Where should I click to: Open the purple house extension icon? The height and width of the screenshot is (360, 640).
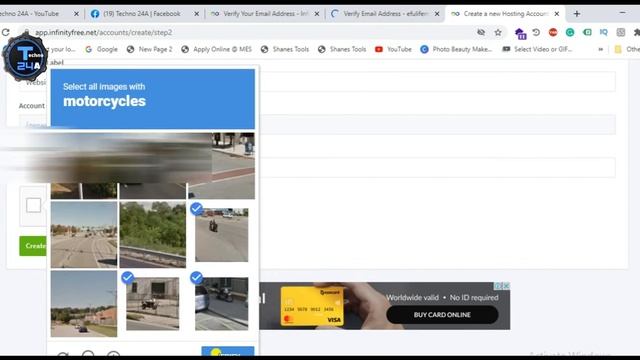(x=520, y=33)
